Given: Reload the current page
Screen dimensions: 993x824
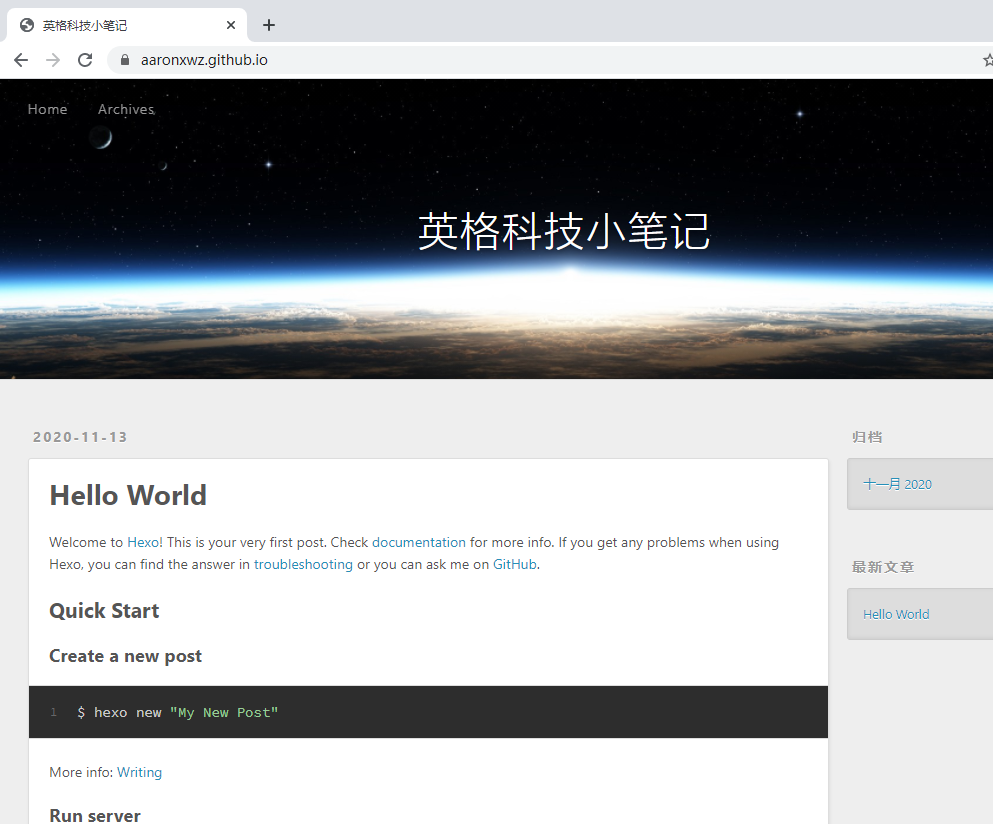Looking at the screenshot, I should tap(85, 60).
